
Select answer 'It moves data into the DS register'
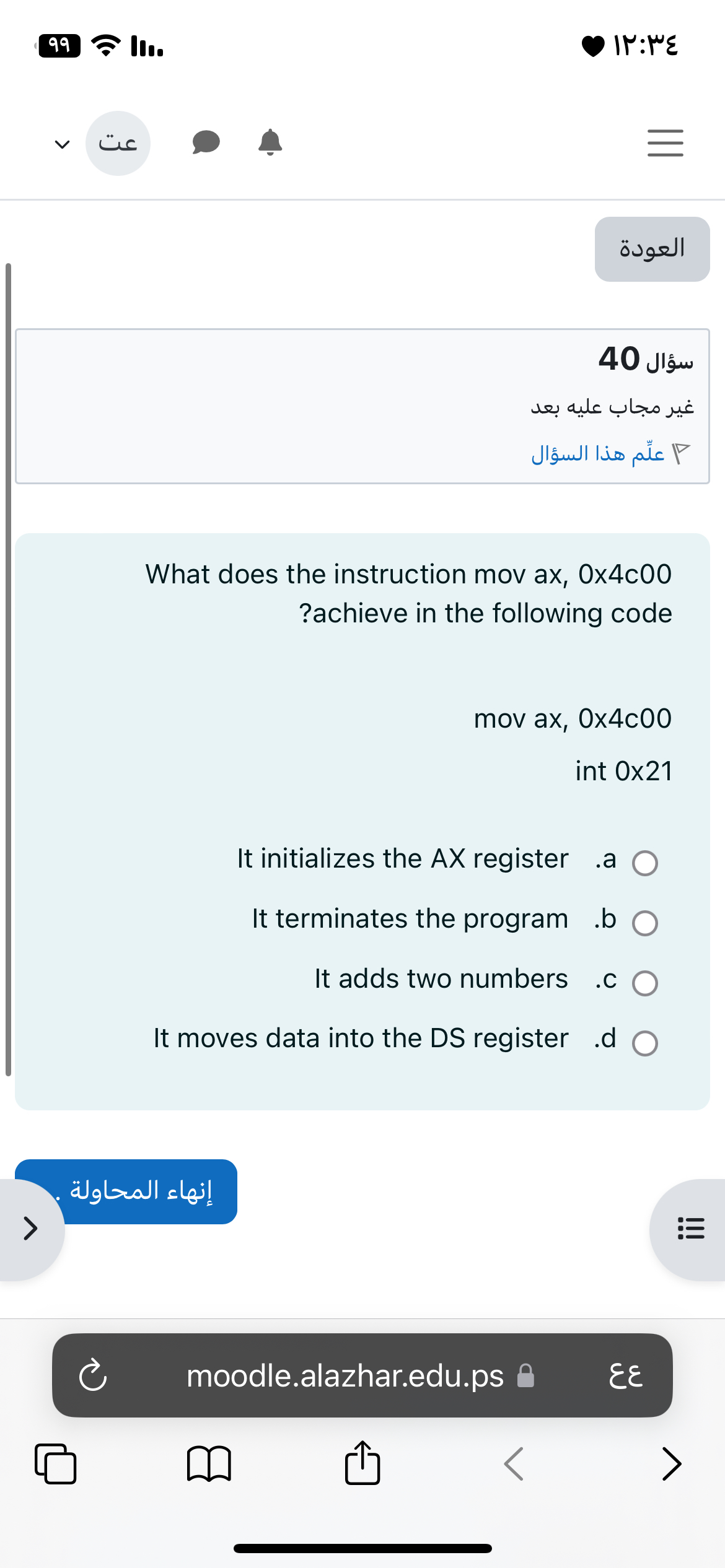coord(646,1042)
